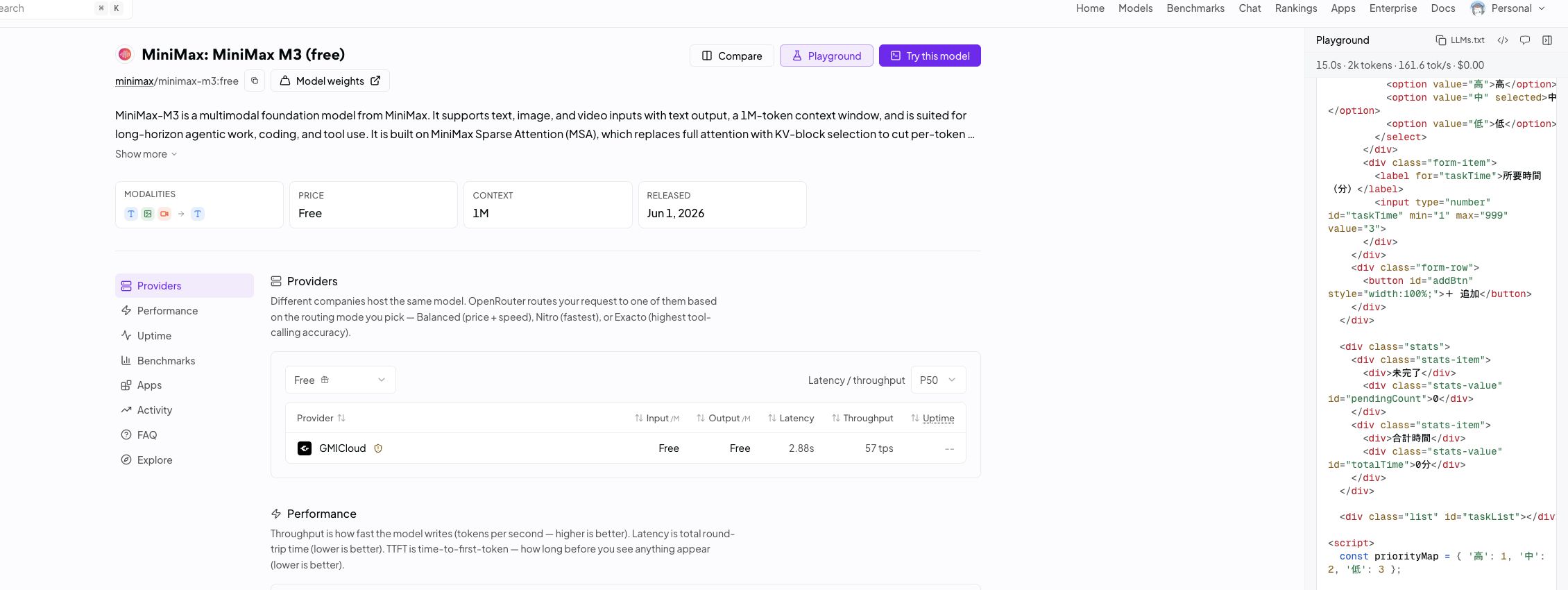
Task: Open Benchmarks in the top navigation
Action: pos(1195,8)
